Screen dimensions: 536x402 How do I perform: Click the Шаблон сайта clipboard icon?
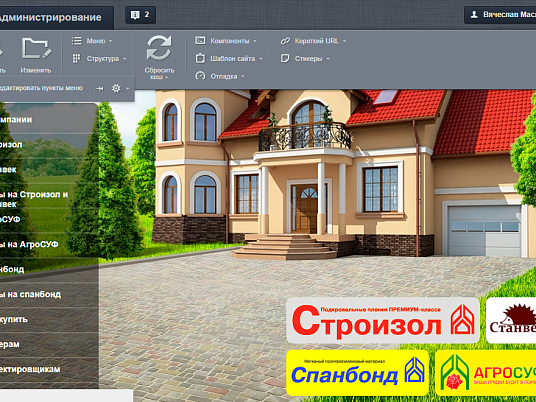pyautogui.click(x=200, y=58)
